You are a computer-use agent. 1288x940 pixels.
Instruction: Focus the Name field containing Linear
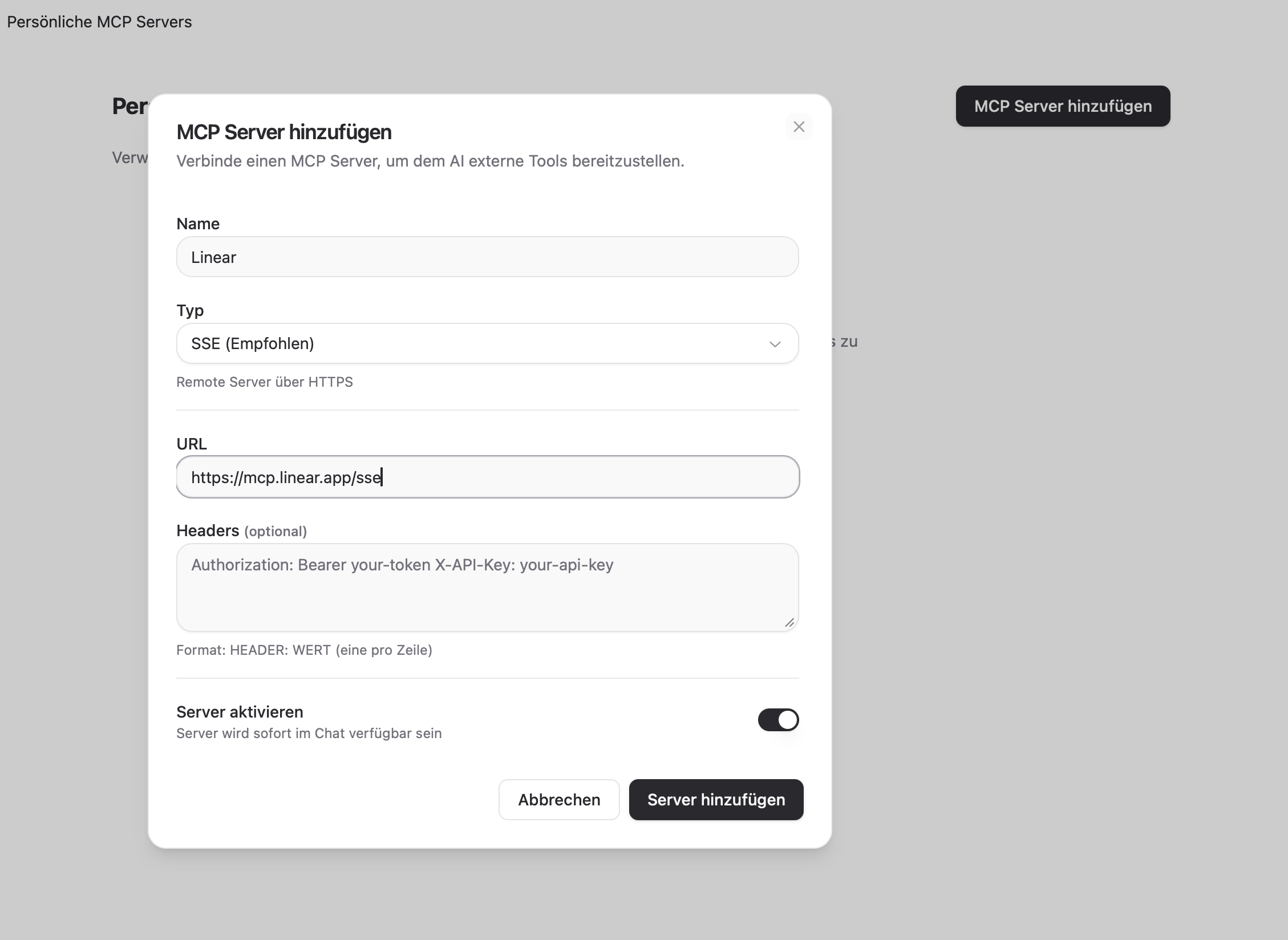pyautogui.click(x=487, y=257)
